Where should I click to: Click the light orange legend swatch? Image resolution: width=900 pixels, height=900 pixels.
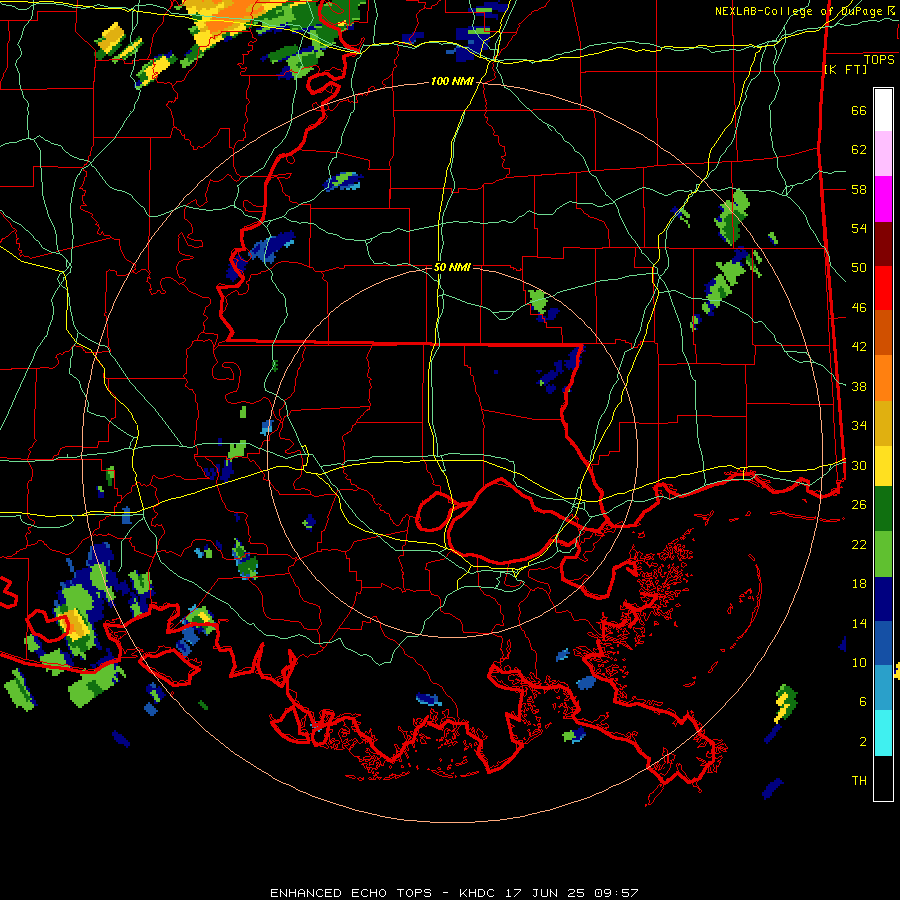click(x=883, y=378)
